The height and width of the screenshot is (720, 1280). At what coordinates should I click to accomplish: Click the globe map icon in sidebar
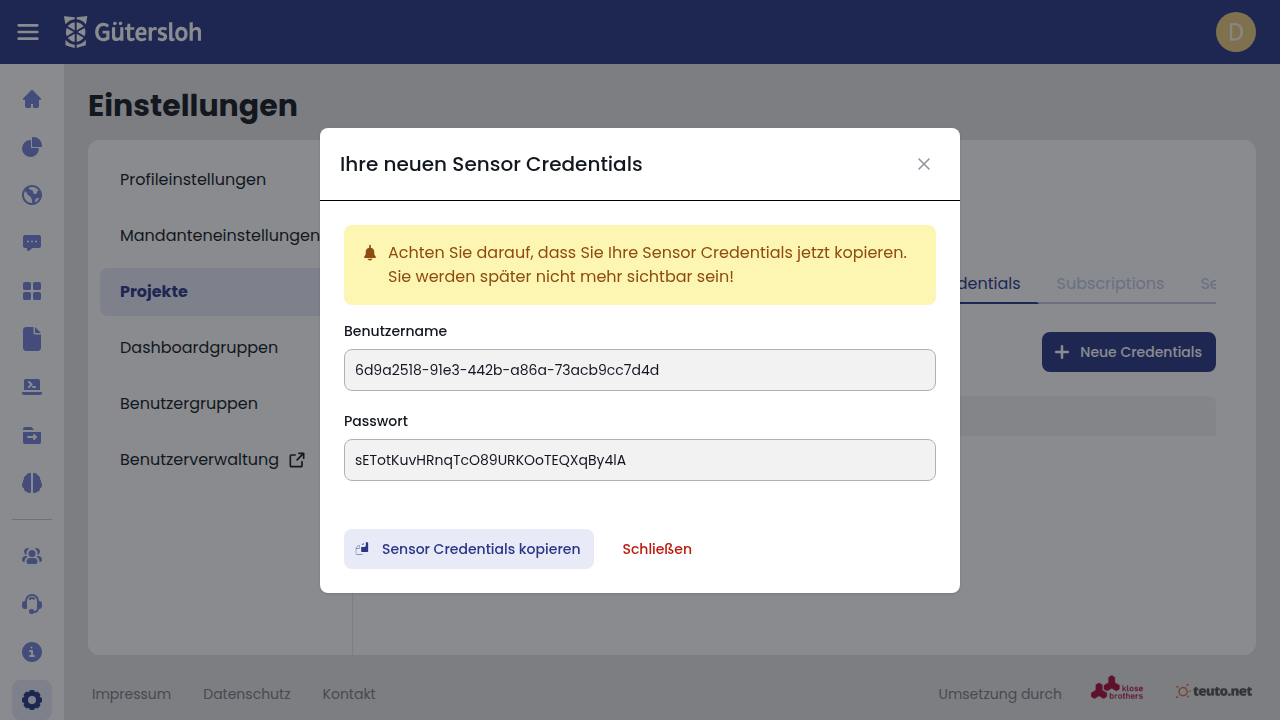tap(32, 195)
